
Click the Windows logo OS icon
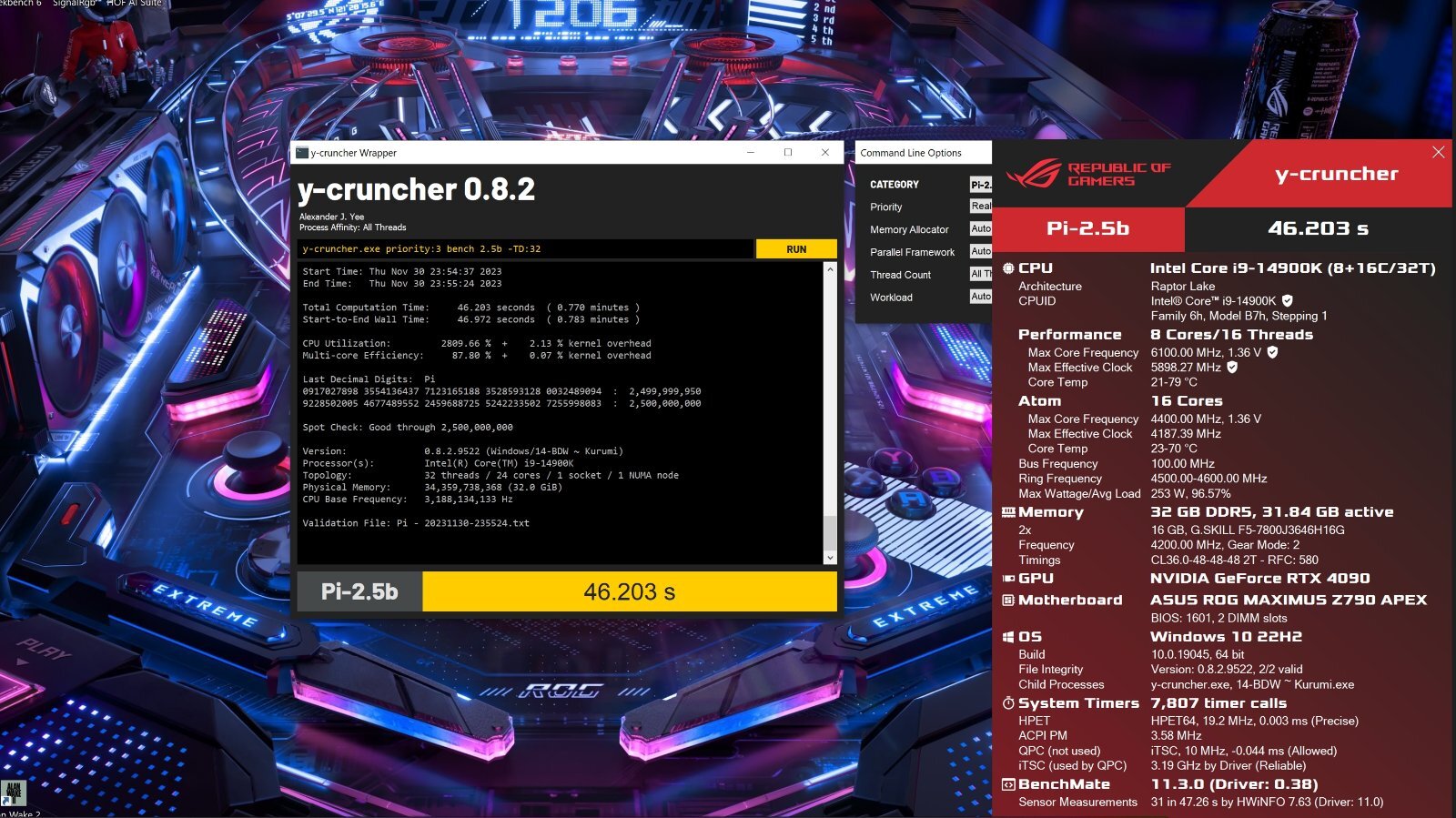pos(1008,637)
